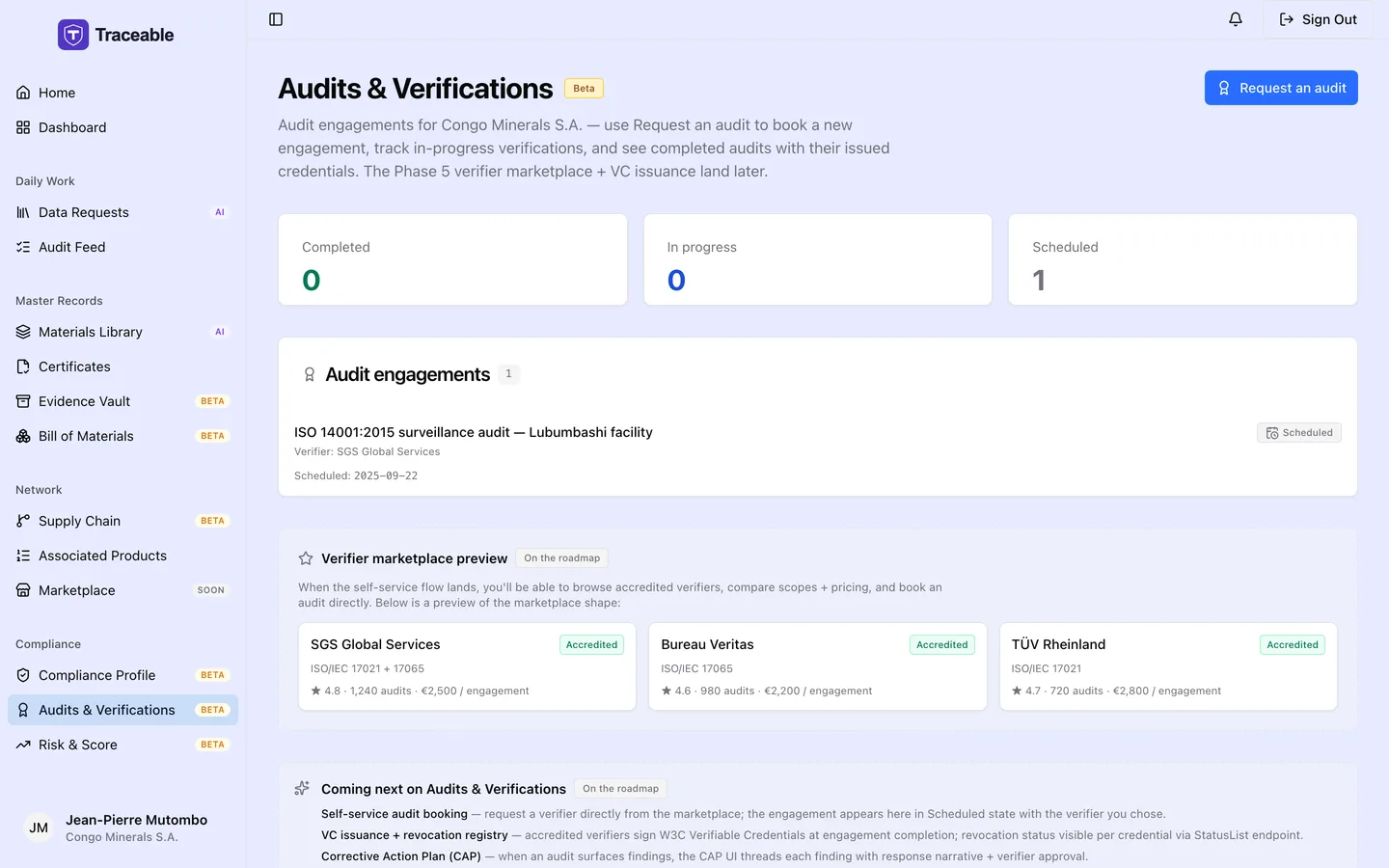Click the Audit engagements count badge
This screenshot has width=1389, height=868.
tap(508, 374)
